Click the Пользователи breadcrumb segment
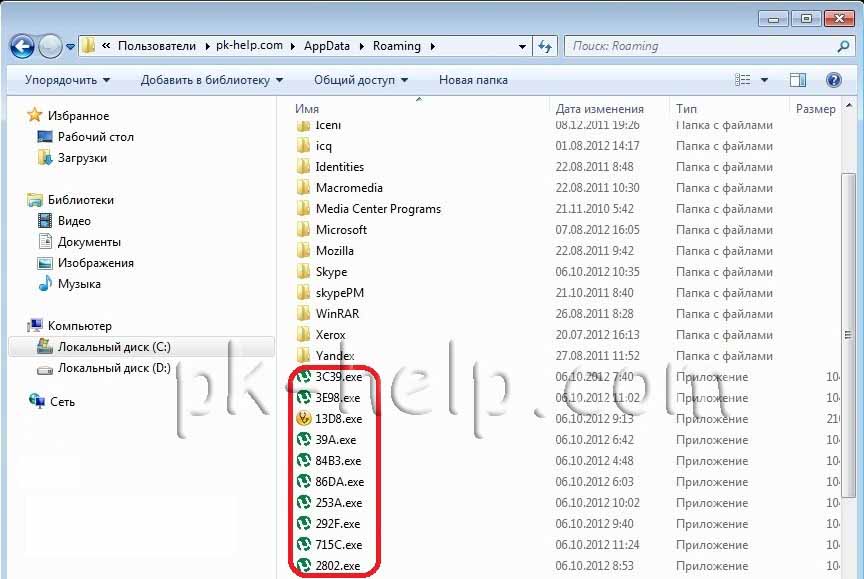 (157, 46)
